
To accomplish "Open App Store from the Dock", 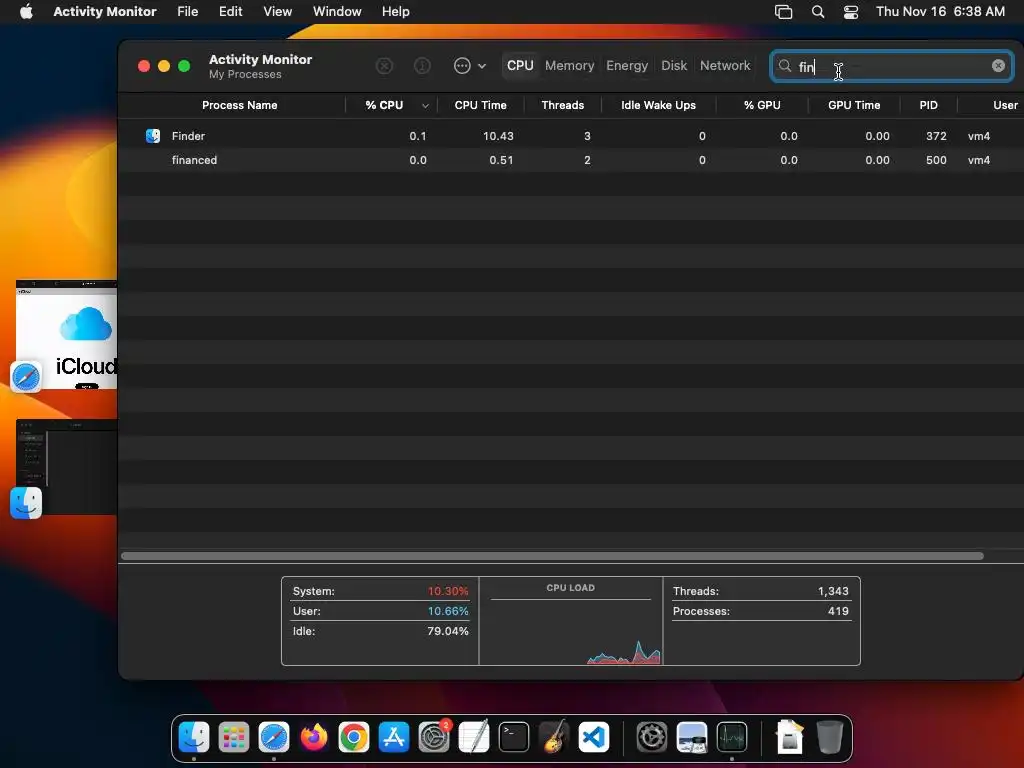I will tap(394, 737).
